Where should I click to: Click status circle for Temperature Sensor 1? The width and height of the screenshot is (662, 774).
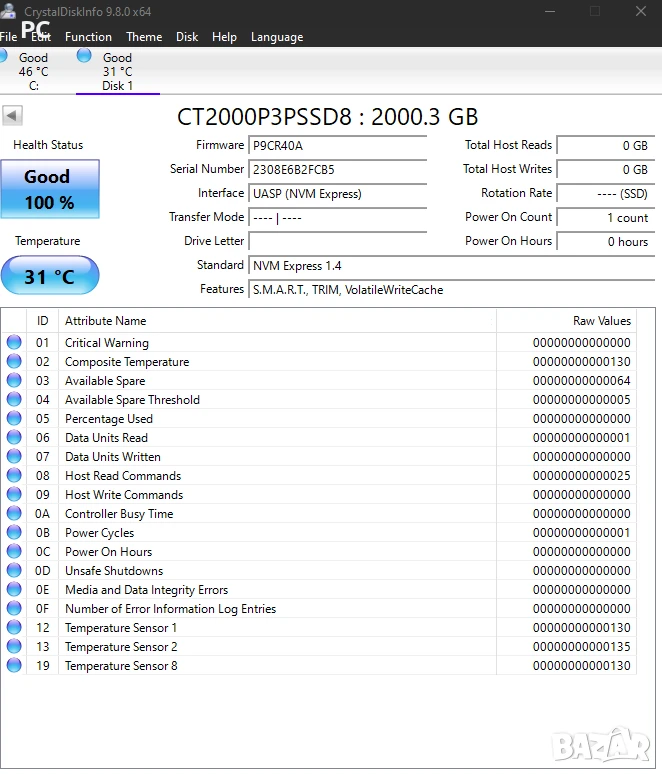tap(14, 627)
